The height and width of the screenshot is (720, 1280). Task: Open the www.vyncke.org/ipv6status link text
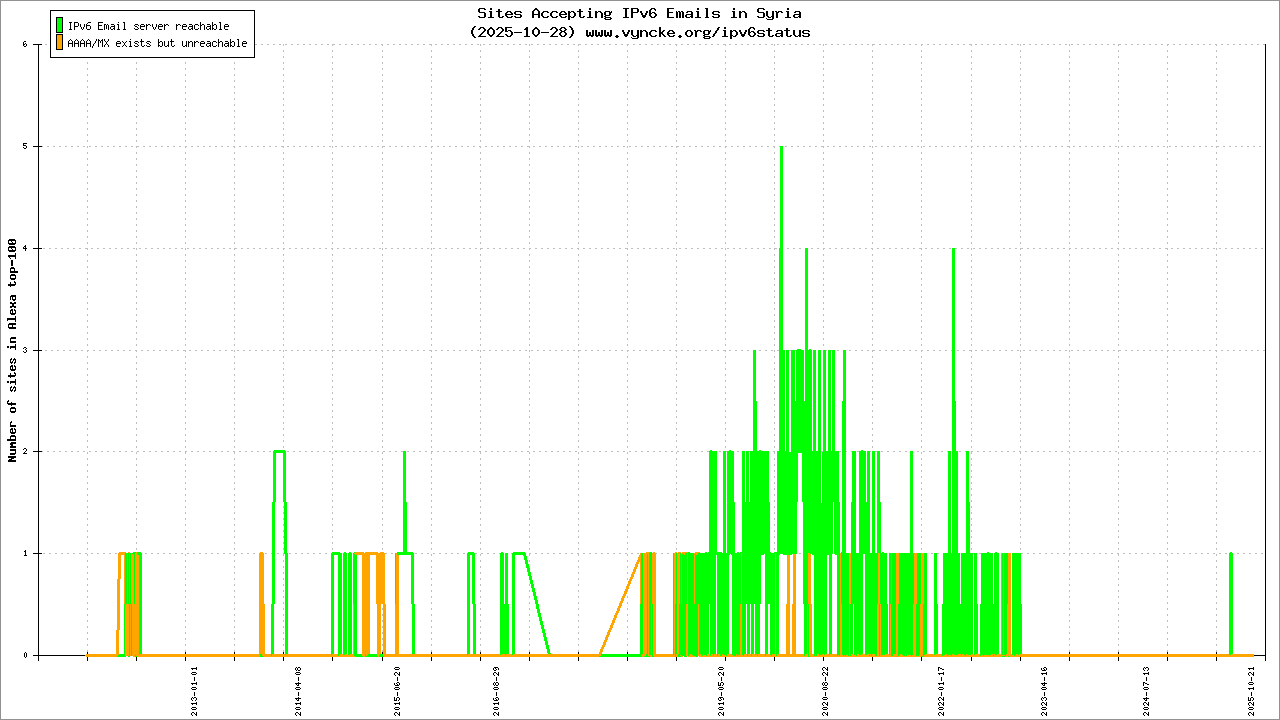[697, 32]
